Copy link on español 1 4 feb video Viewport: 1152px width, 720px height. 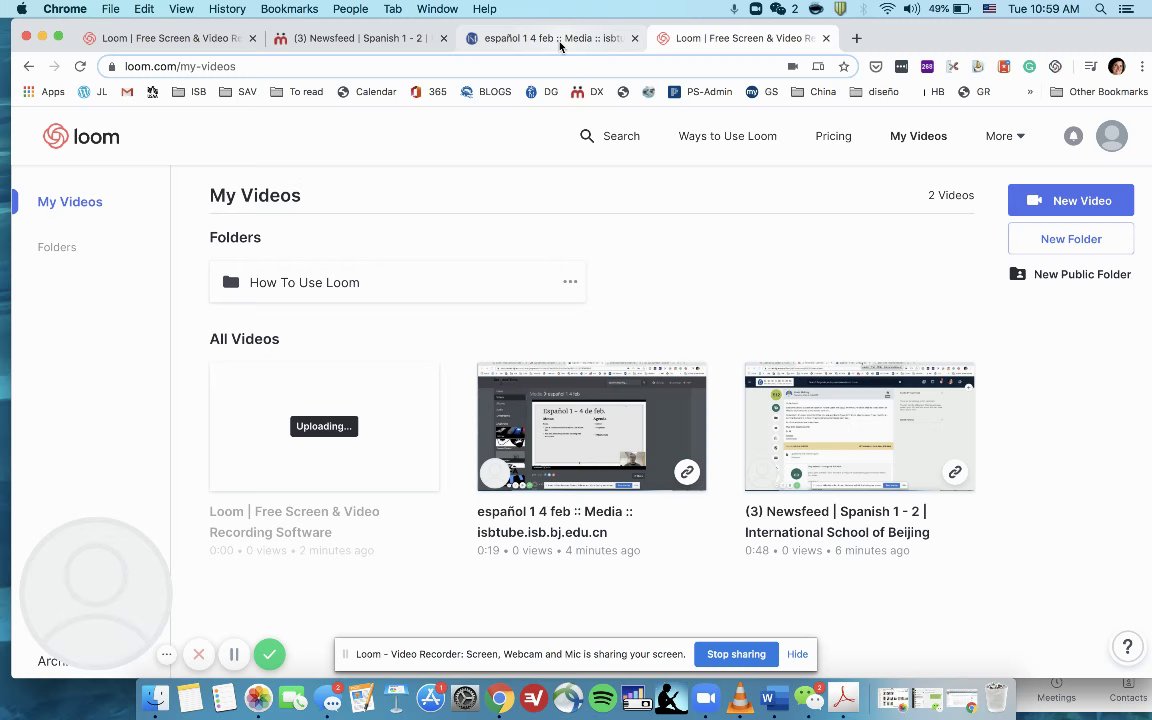(687, 472)
